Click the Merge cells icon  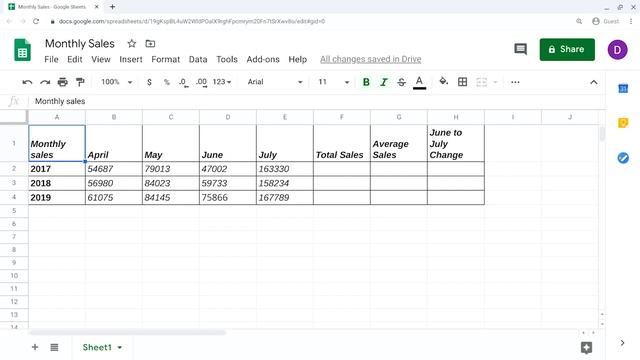(482, 82)
